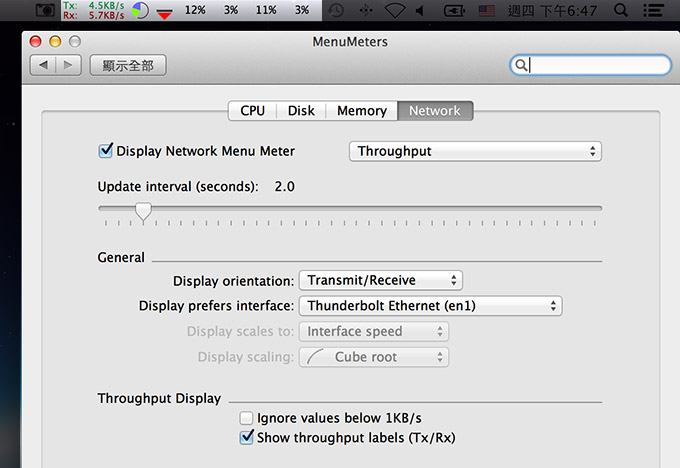Click the forward arrow button

tap(69, 65)
